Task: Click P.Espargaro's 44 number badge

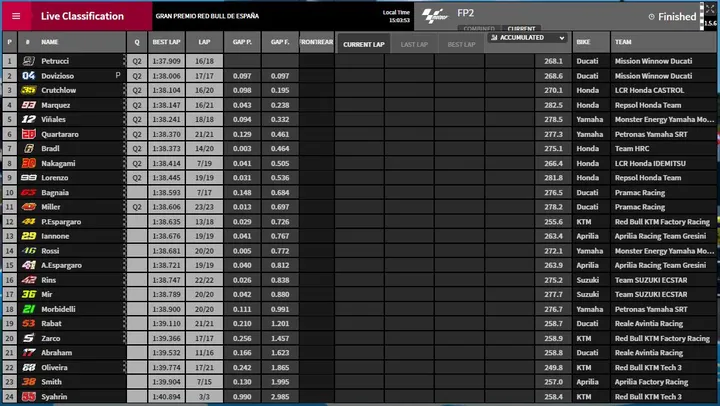Action: [x=28, y=221]
